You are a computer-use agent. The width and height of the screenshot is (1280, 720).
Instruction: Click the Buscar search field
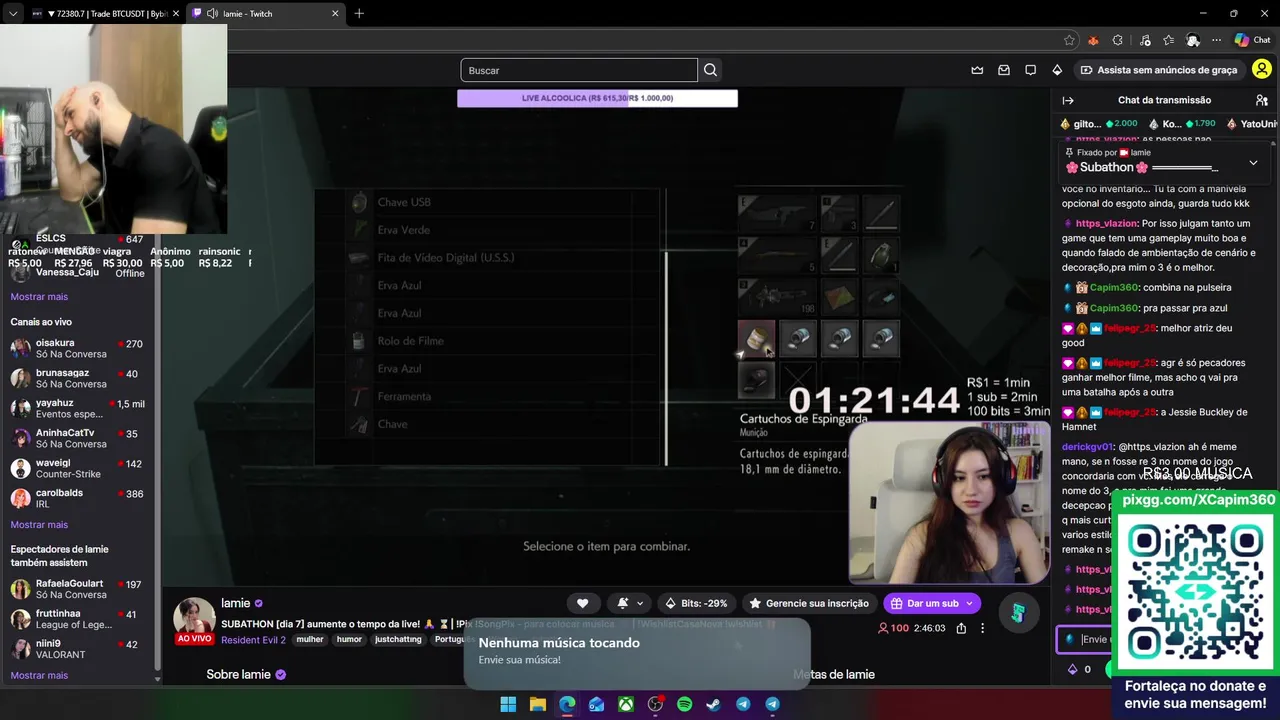pos(579,70)
